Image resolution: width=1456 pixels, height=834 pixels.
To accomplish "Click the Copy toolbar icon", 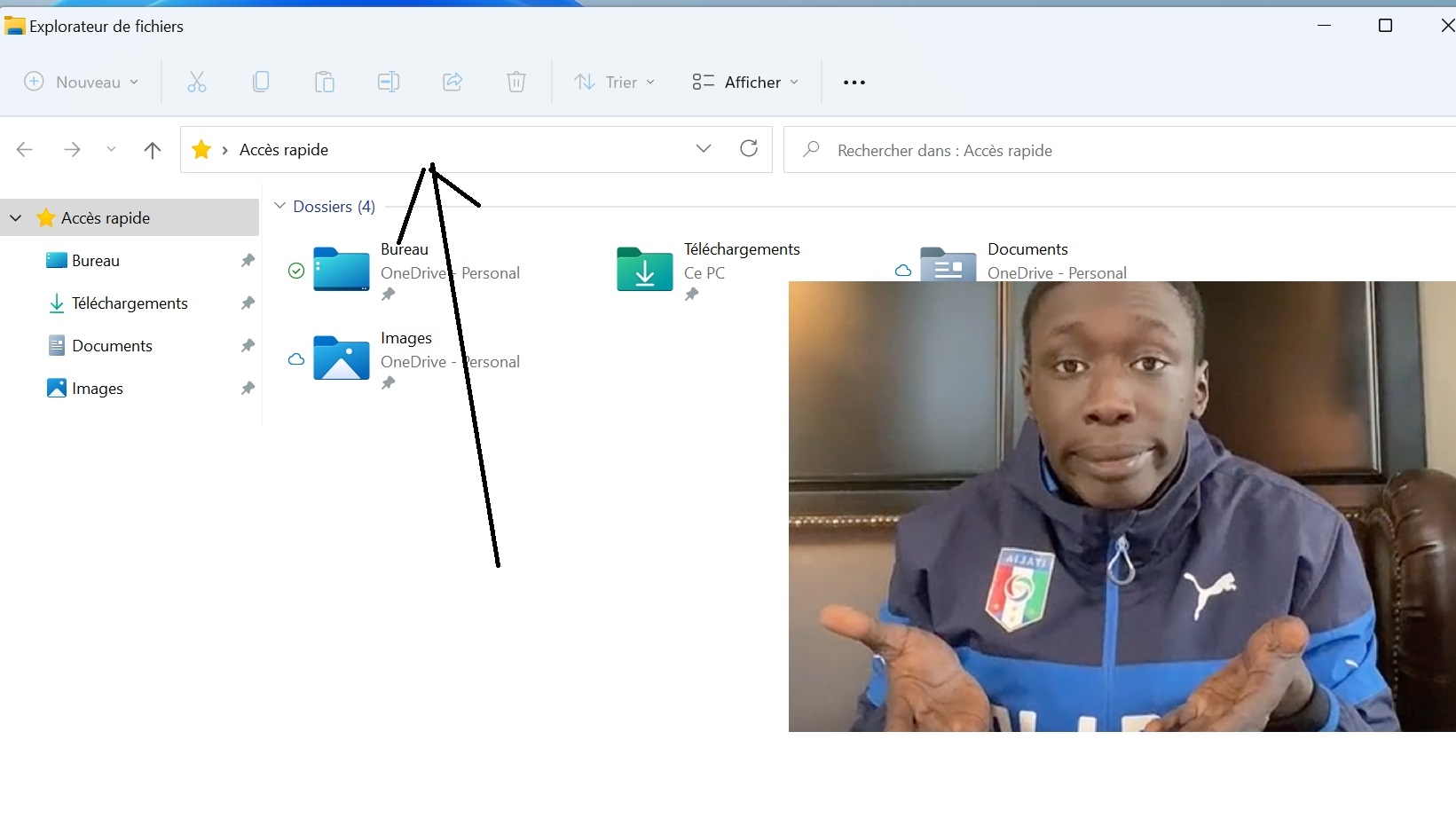I will [261, 82].
